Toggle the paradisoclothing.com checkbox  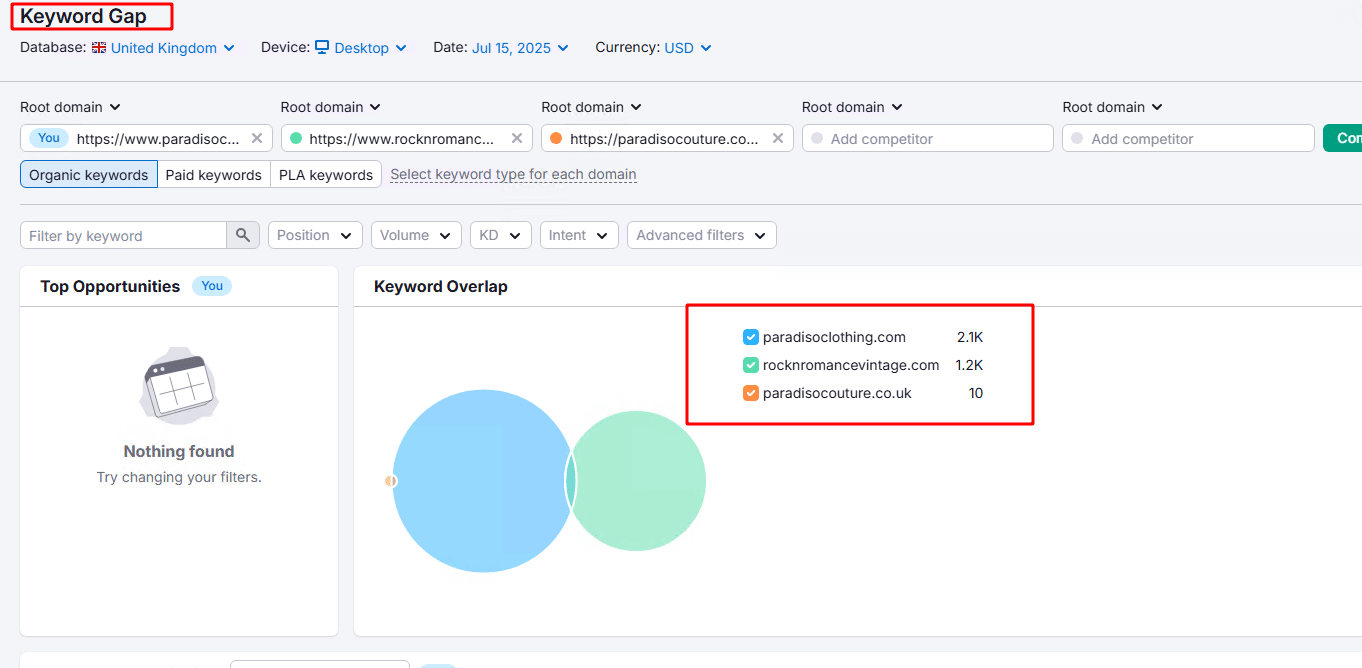pyautogui.click(x=751, y=337)
